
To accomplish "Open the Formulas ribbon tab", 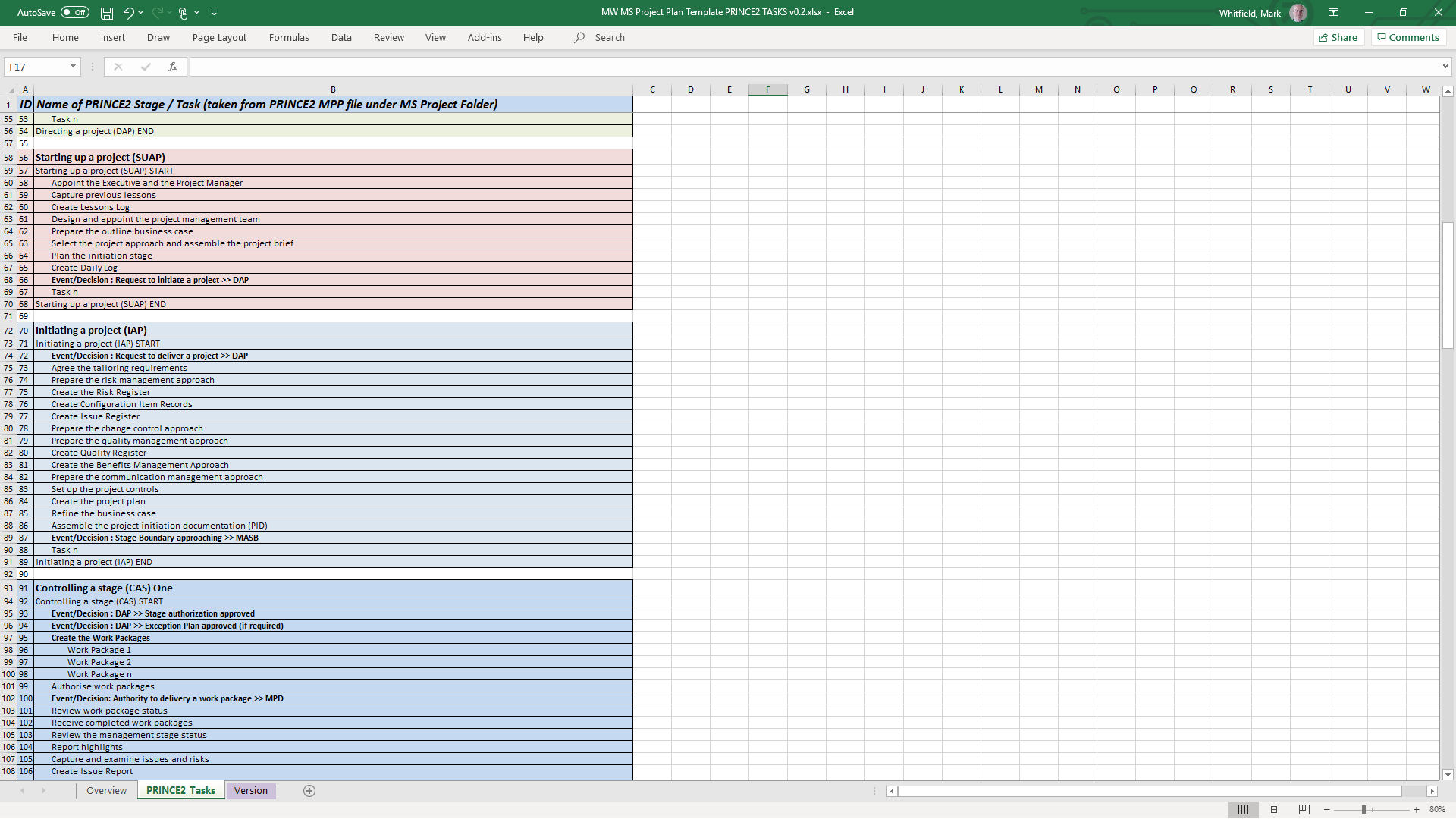I will 289,37.
